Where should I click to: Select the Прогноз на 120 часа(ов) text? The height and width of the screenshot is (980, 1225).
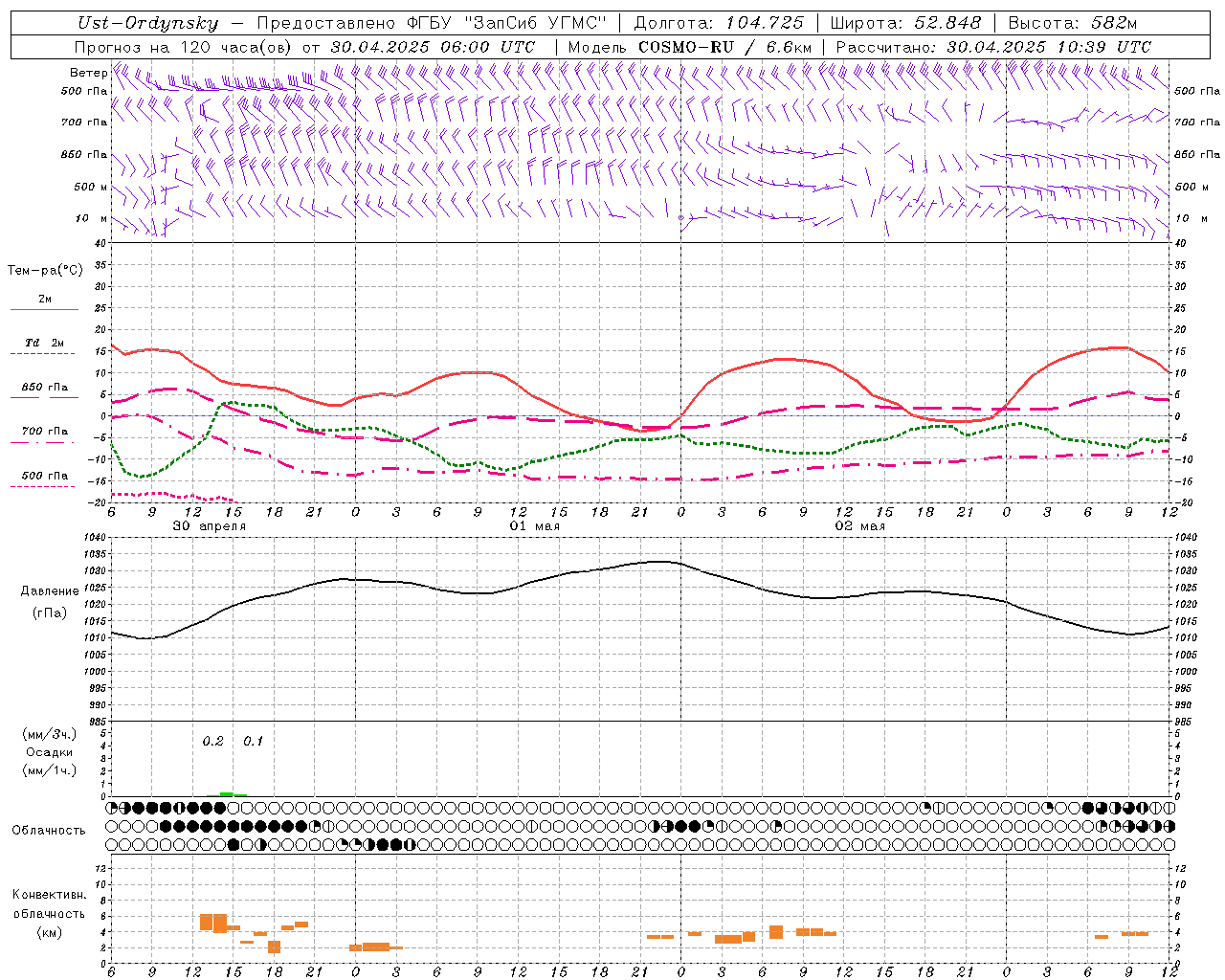[185, 47]
